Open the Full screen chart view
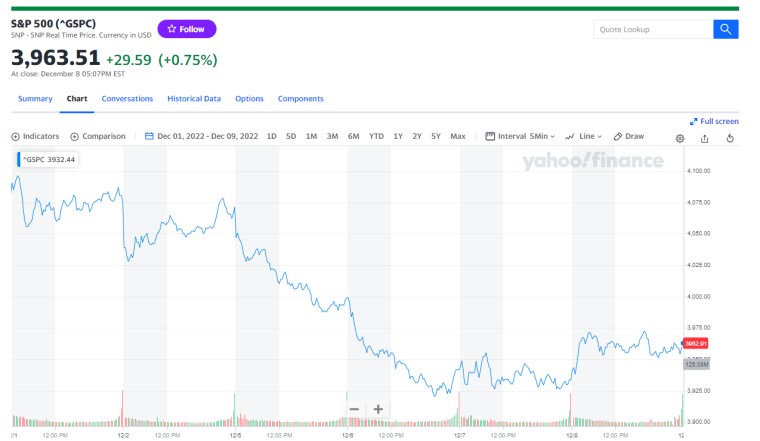 coord(714,121)
